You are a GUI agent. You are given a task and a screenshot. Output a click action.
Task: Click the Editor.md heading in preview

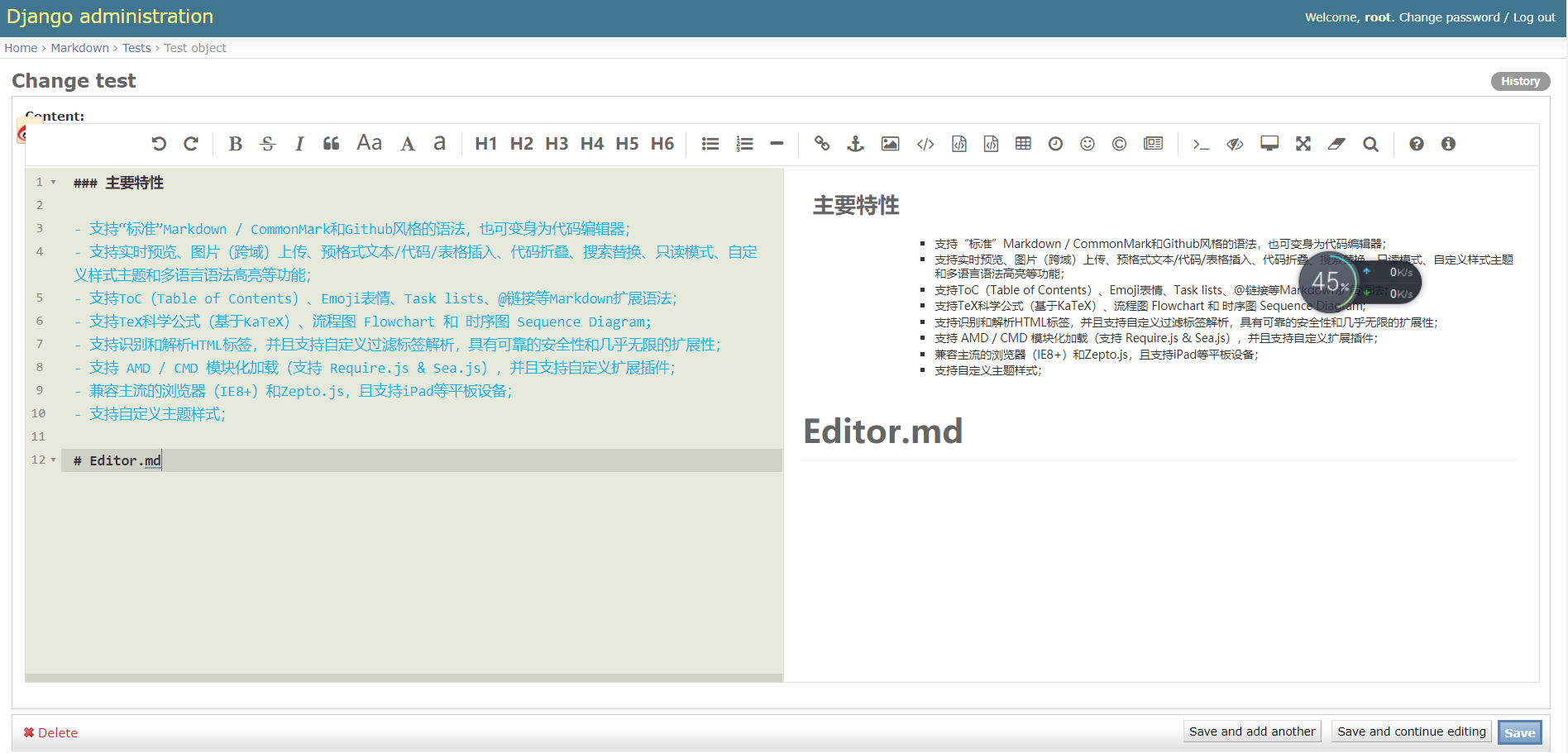coord(883,431)
